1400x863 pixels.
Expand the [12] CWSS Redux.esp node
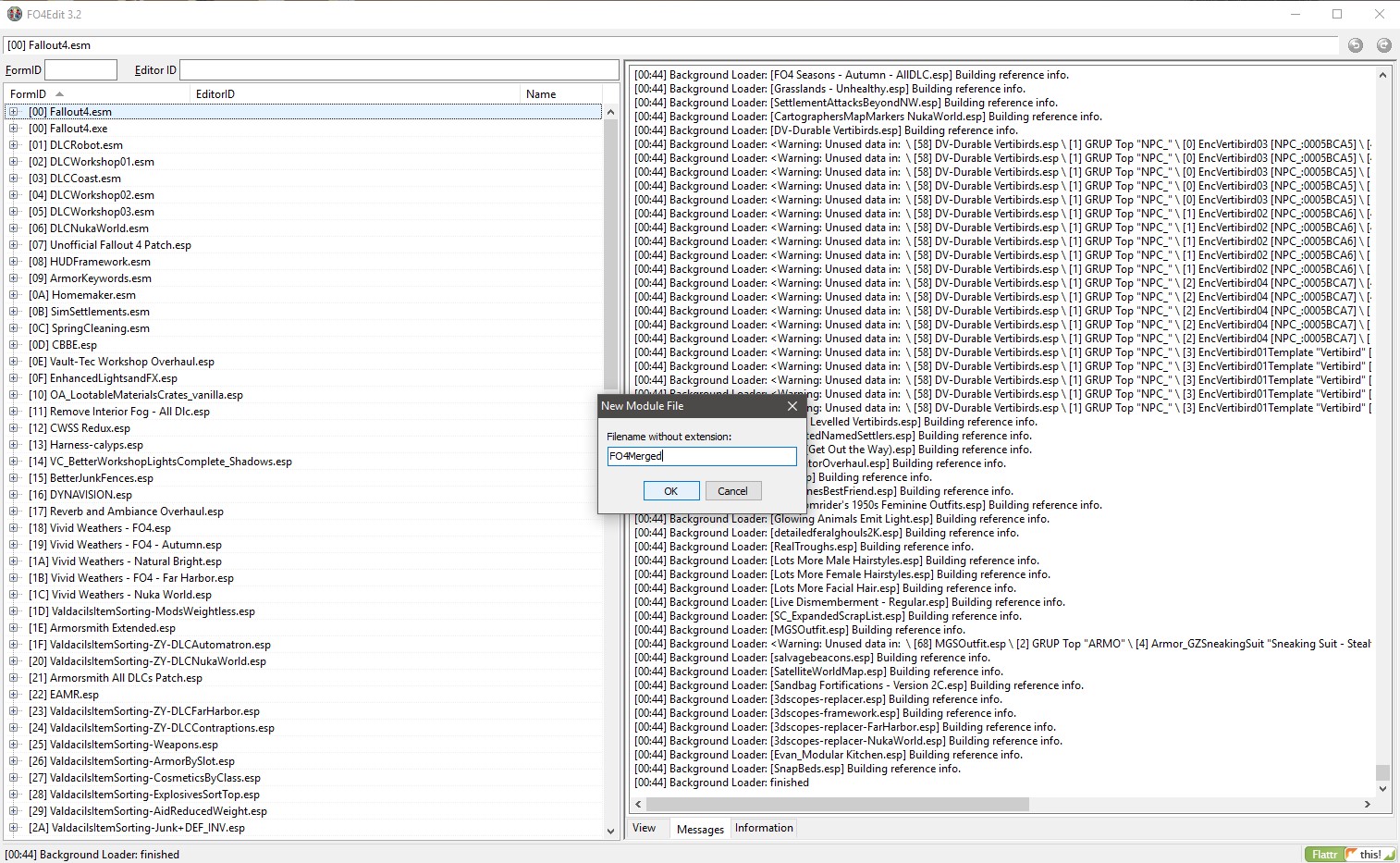pos(14,428)
